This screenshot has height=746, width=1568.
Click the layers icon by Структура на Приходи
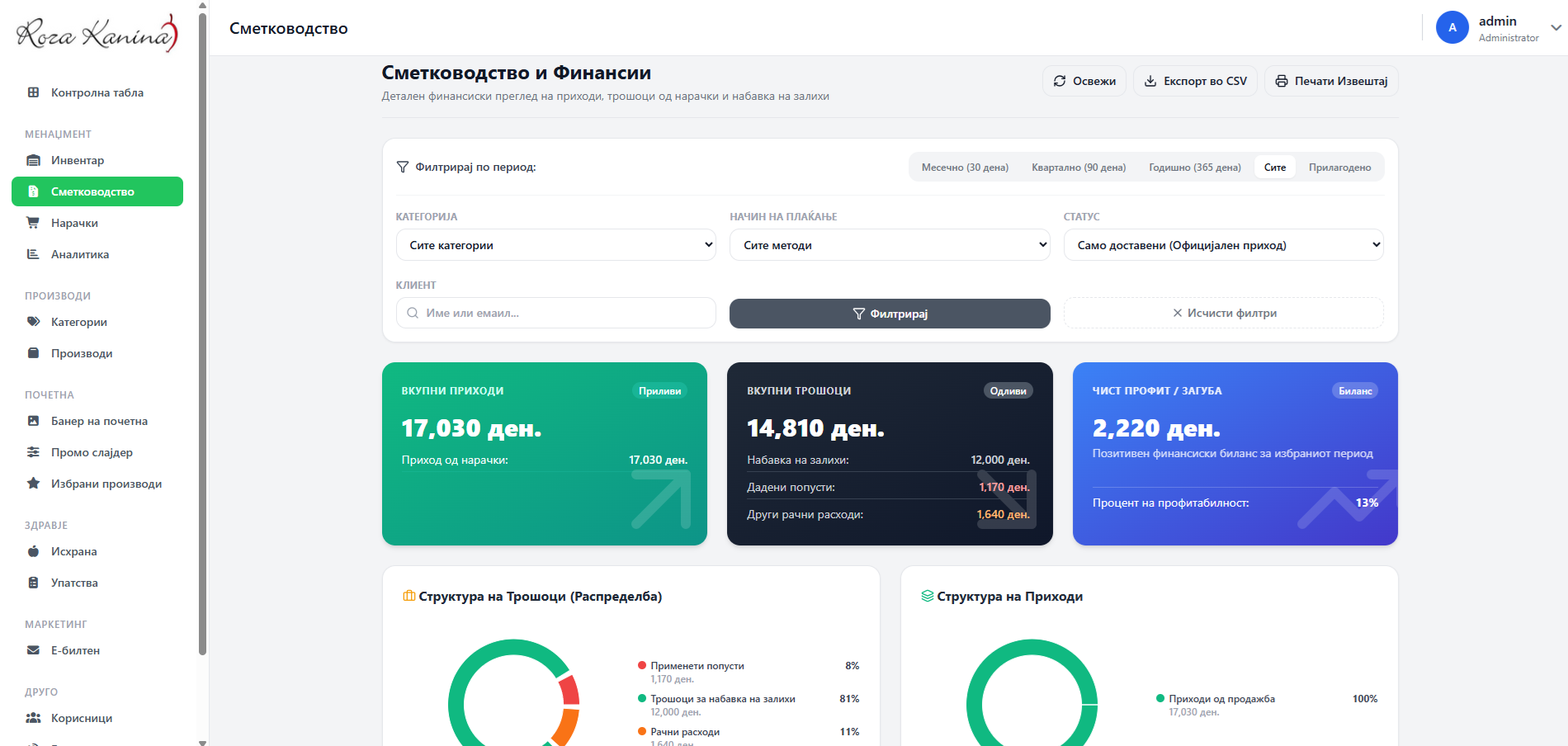click(928, 596)
